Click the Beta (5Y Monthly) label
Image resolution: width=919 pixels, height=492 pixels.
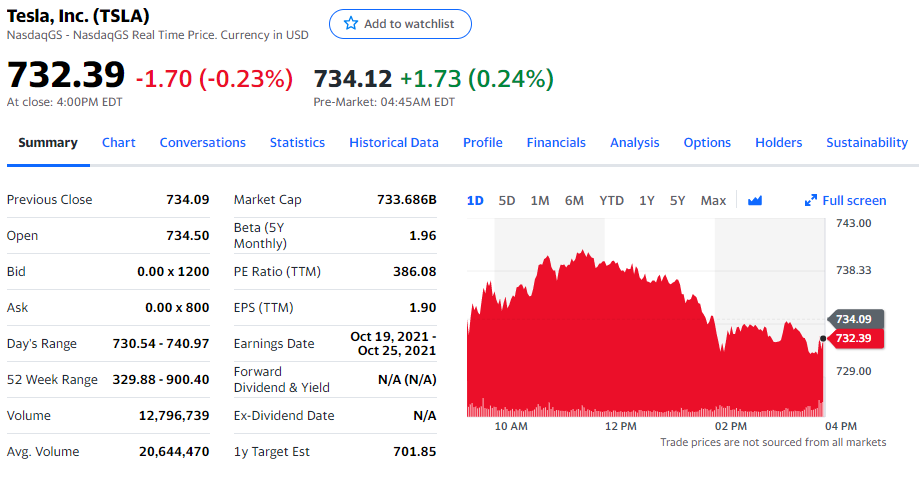tap(260, 235)
